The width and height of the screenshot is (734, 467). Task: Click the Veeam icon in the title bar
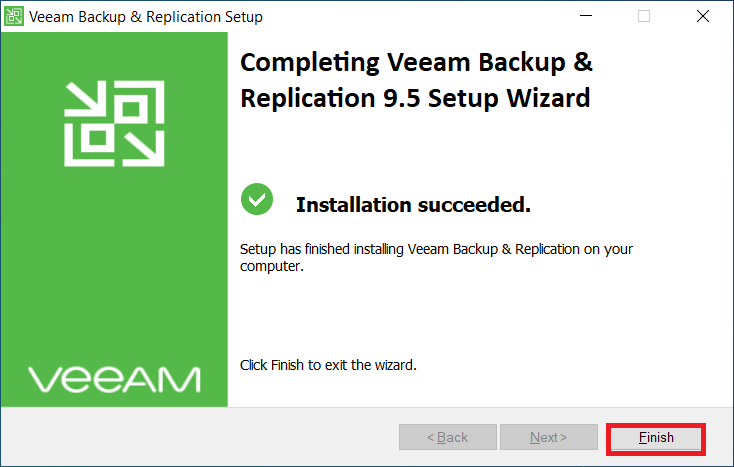(x=15, y=16)
